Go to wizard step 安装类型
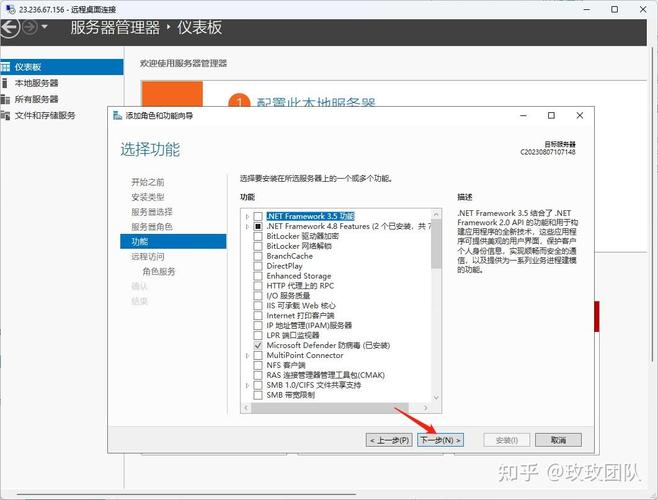658x500 pixels. tap(148, 197)
